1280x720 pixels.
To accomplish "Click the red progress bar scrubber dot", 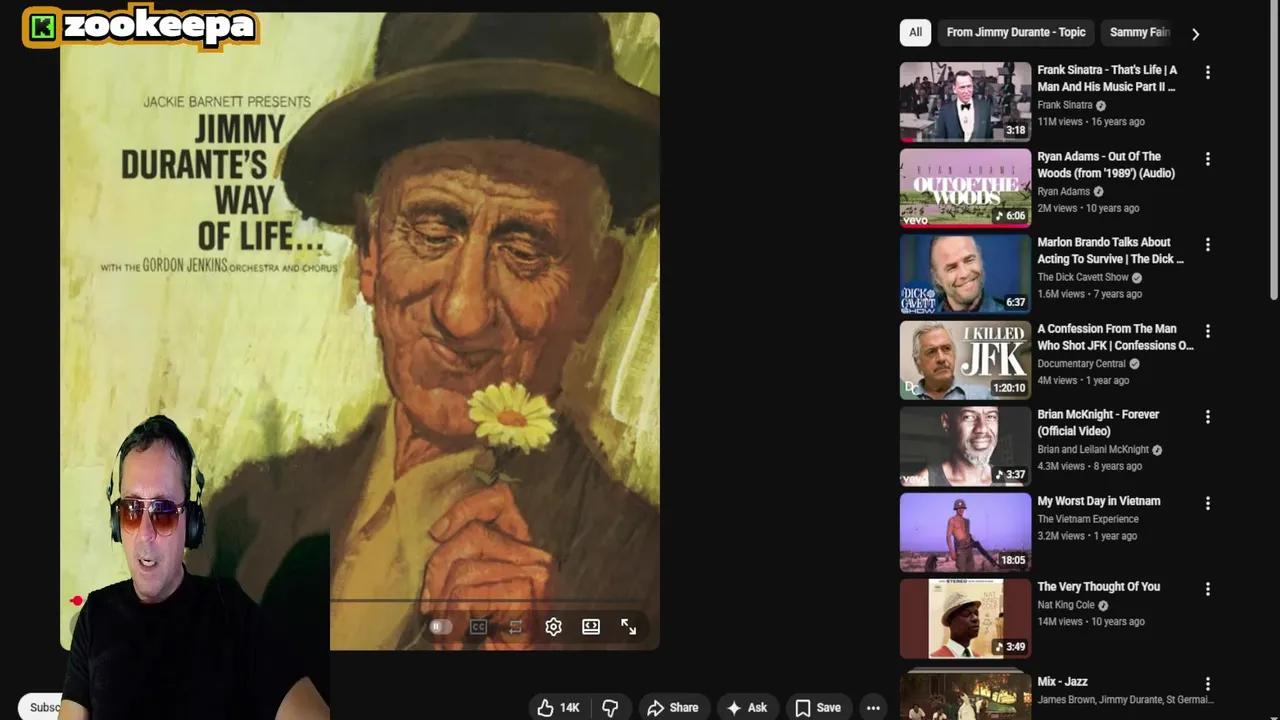I will click(x=76, y=601).
